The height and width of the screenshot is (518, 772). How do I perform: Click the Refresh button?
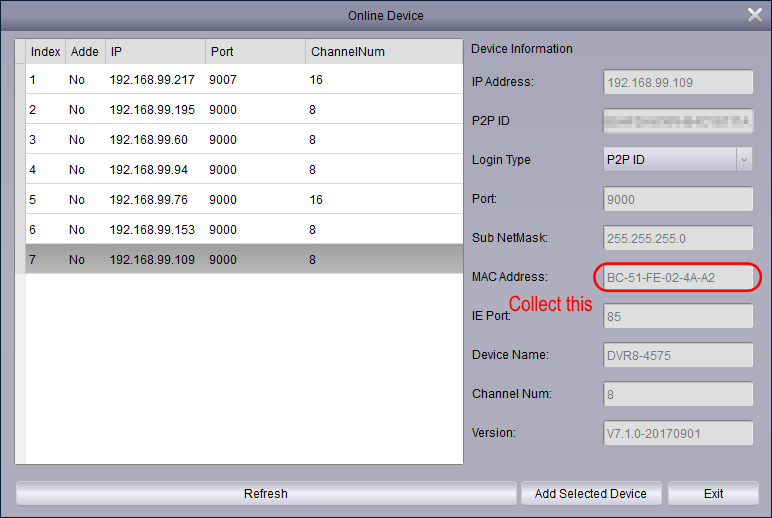click(265, 493)
